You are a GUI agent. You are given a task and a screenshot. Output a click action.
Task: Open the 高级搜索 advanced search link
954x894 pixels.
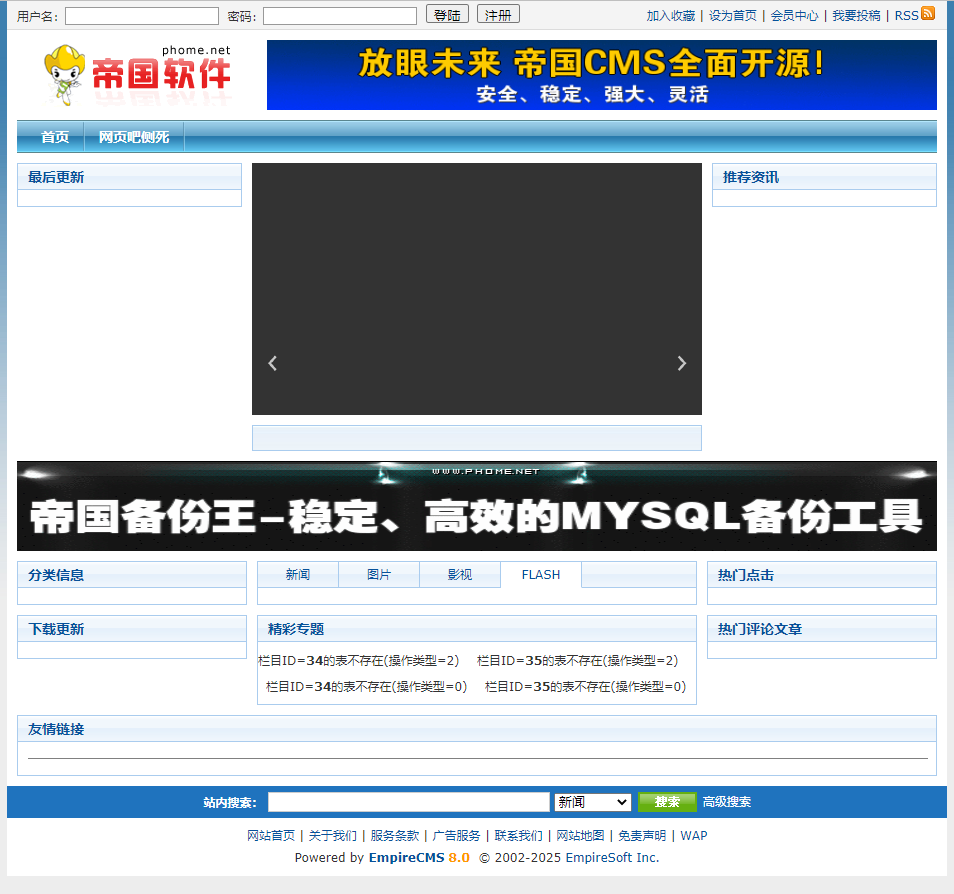pos(727,802)
